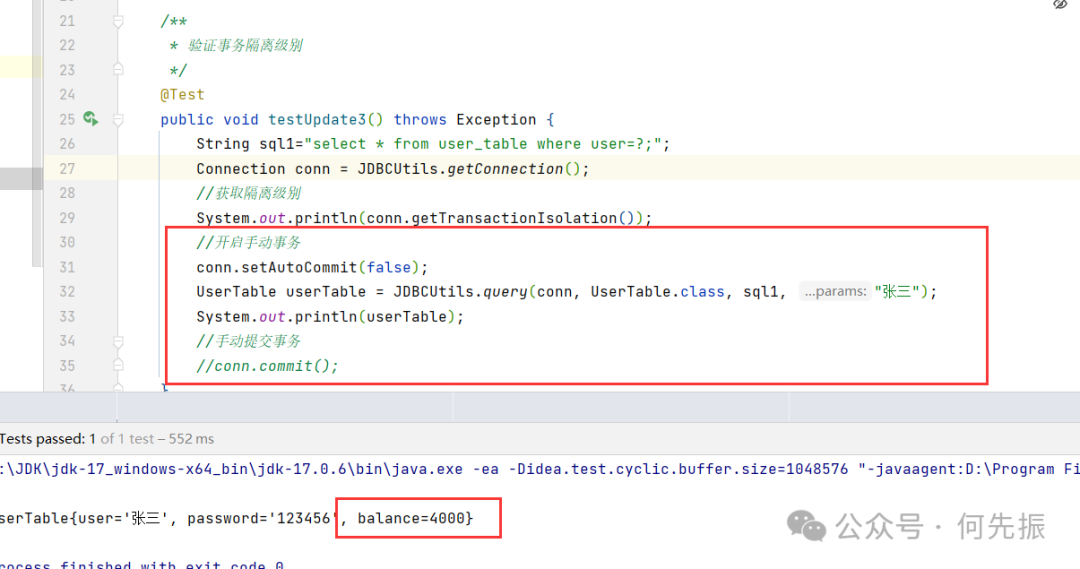This screenshot has height=569, width=1080.
Task: Click the comment '//手动提交事务'
Action: click(x=249, y=341)
